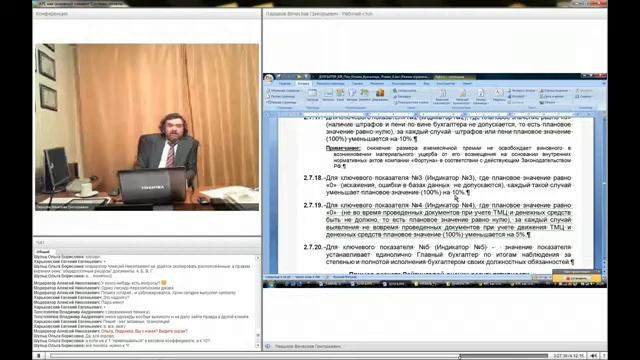Screen dimensions: 640x360
Task: Select the Вставка ribbon tab
Action: (x=303, y=84)
